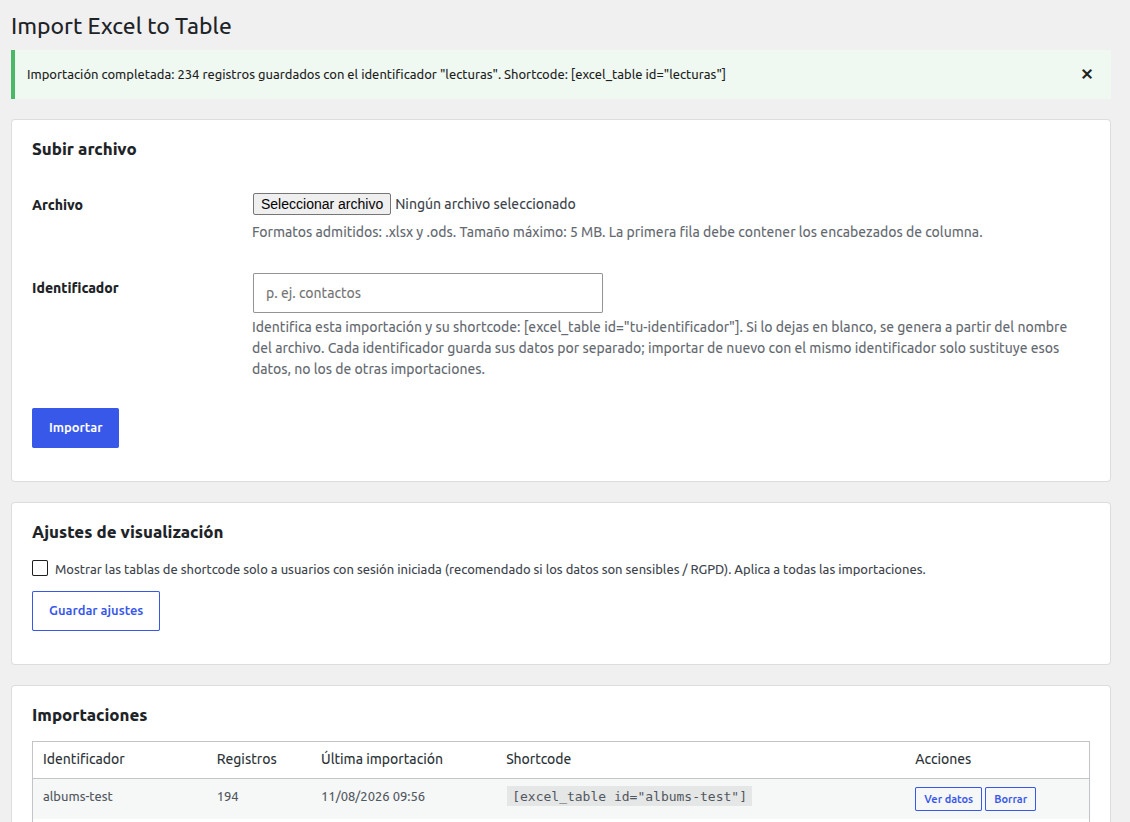
Task: Click the blue Importar button
Action: point(75,428)
